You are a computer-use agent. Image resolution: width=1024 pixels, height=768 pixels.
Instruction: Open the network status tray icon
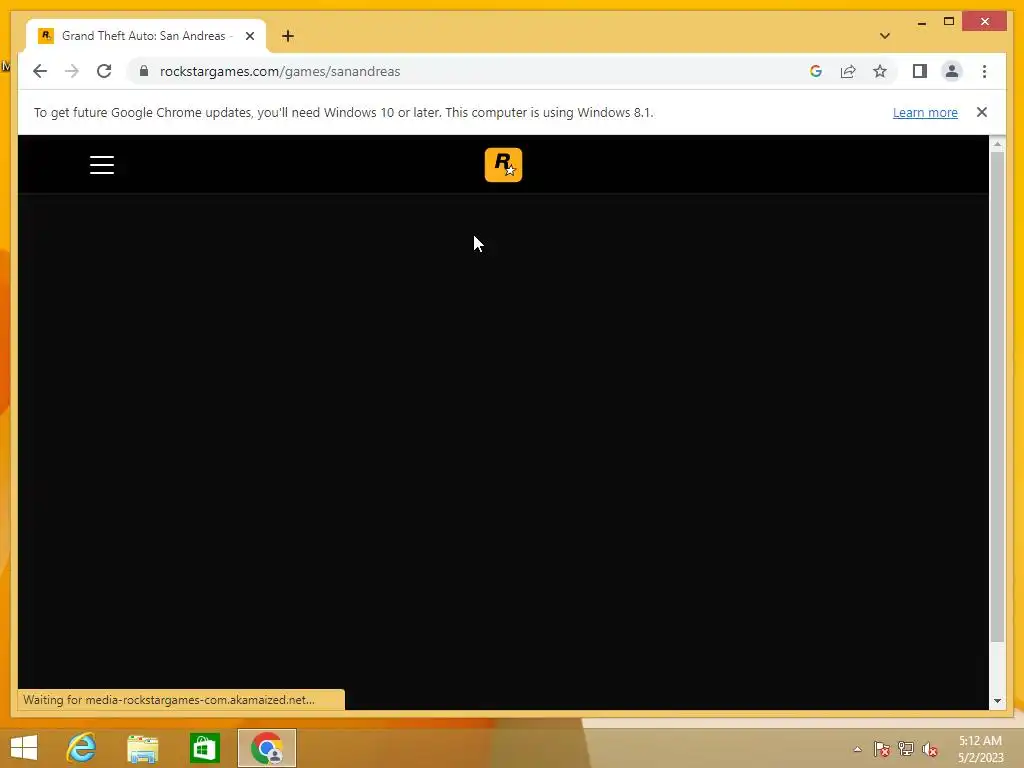pyautogui.click(x=905, y=749)
